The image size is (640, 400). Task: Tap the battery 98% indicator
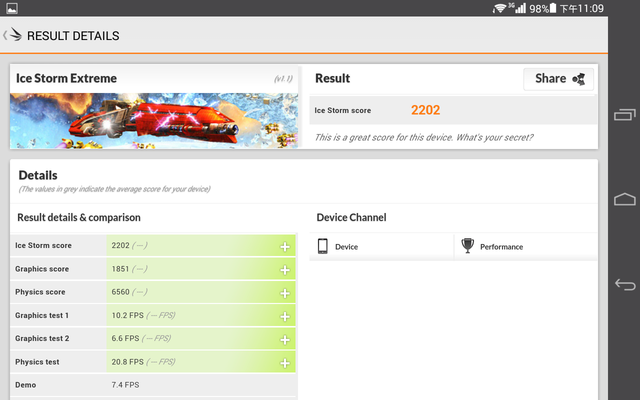[x=543, y=8]
